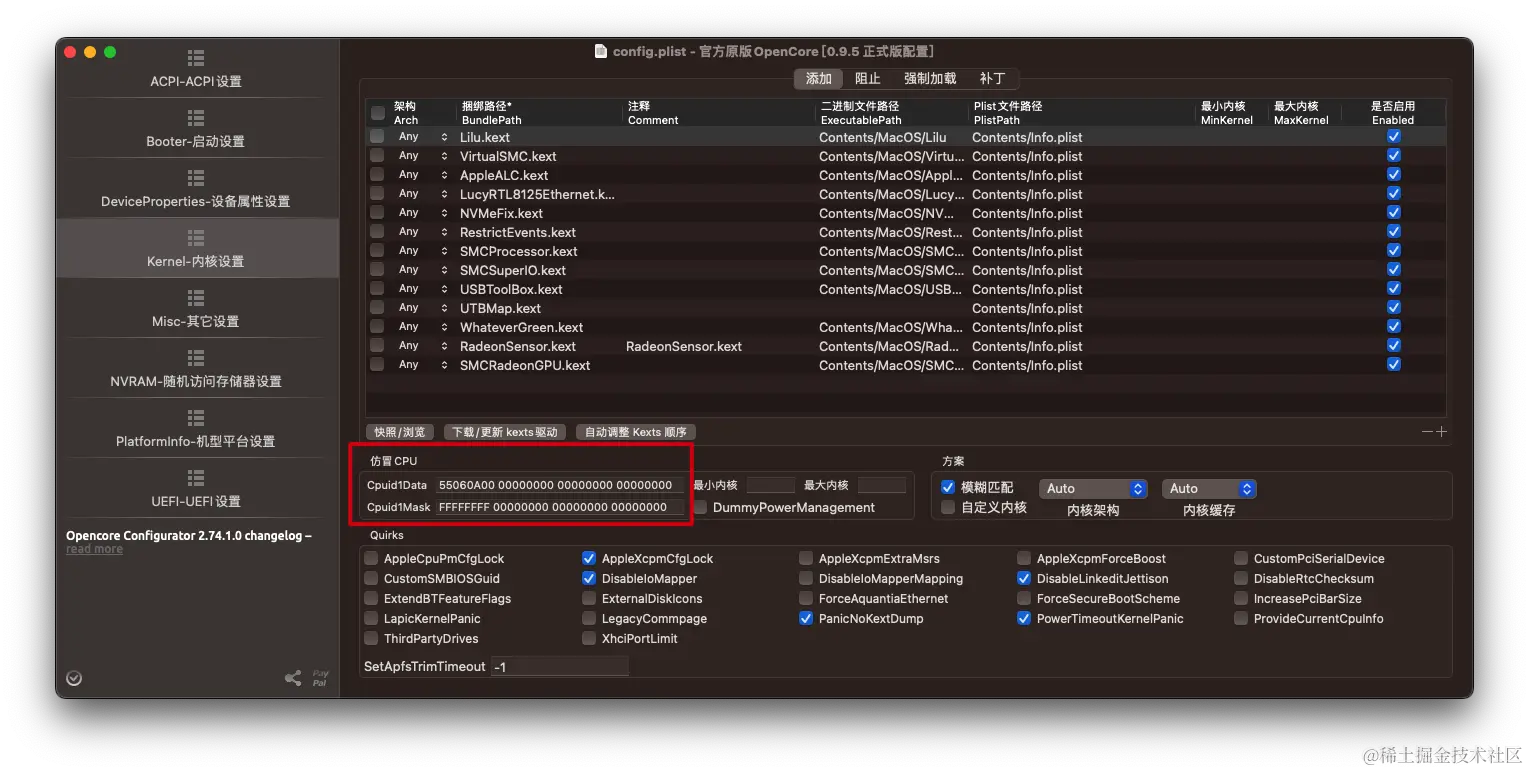Add a kext entry with the plus icon
The width and height of the screenshot is (1529, 772).
point(1441,432)
